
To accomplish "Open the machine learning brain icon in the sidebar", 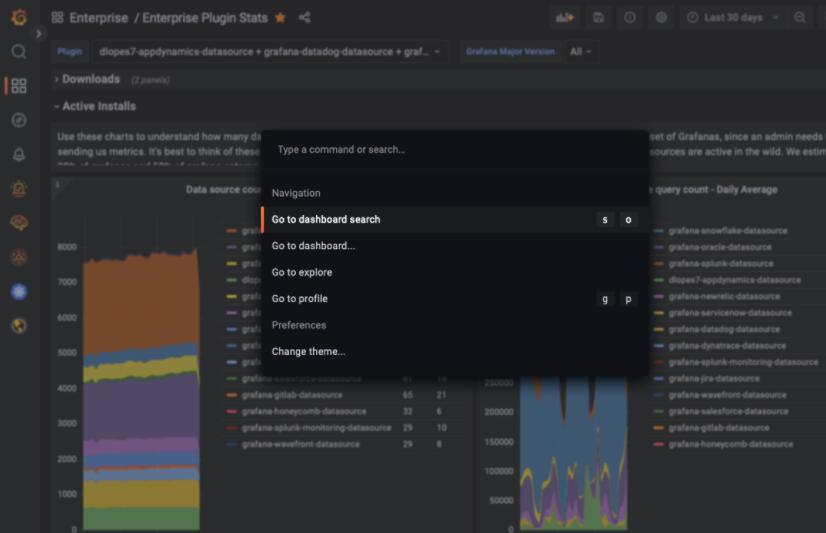I will click(x=19, y=223).
